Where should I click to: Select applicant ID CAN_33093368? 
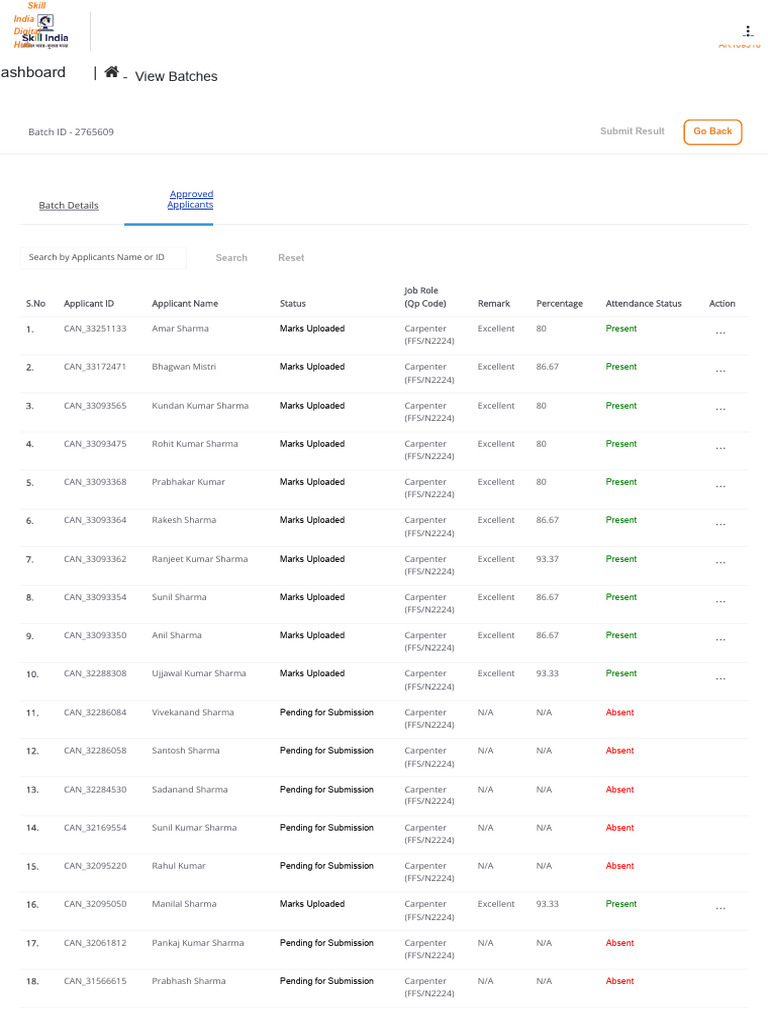95,482
